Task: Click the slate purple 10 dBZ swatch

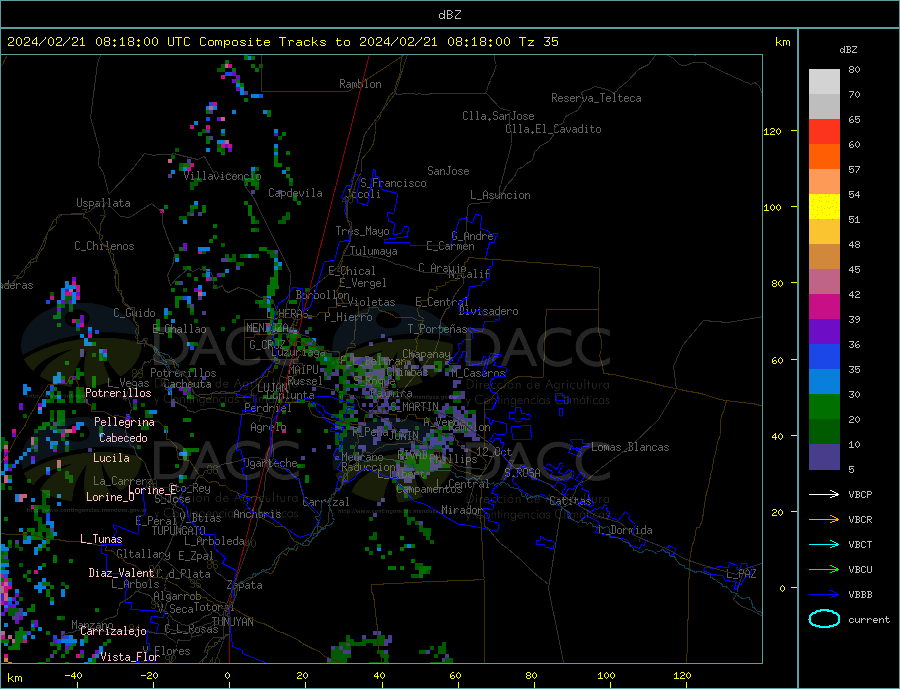Action: [824, 457]
